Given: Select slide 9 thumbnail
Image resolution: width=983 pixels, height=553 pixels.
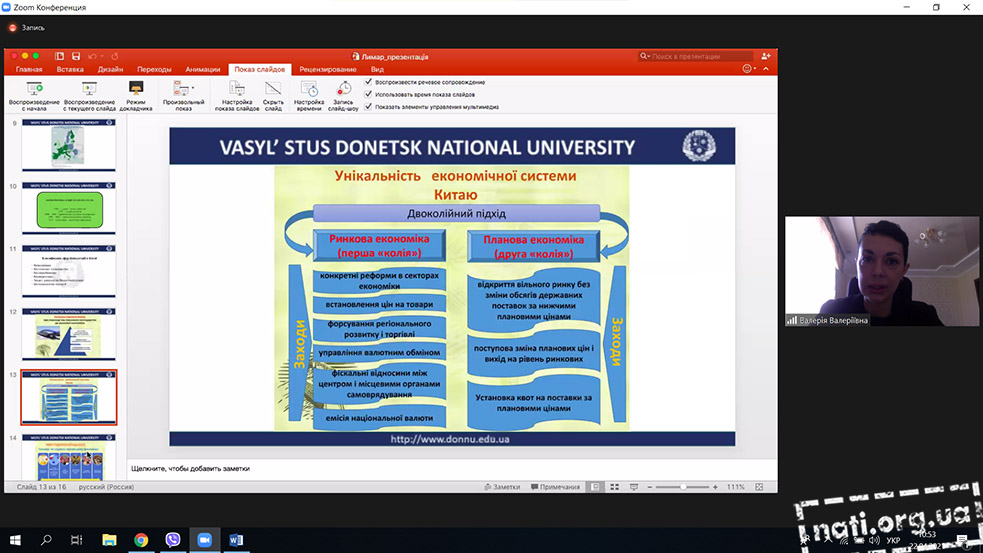Looking at the screenshot, I should tap(69, 145).
